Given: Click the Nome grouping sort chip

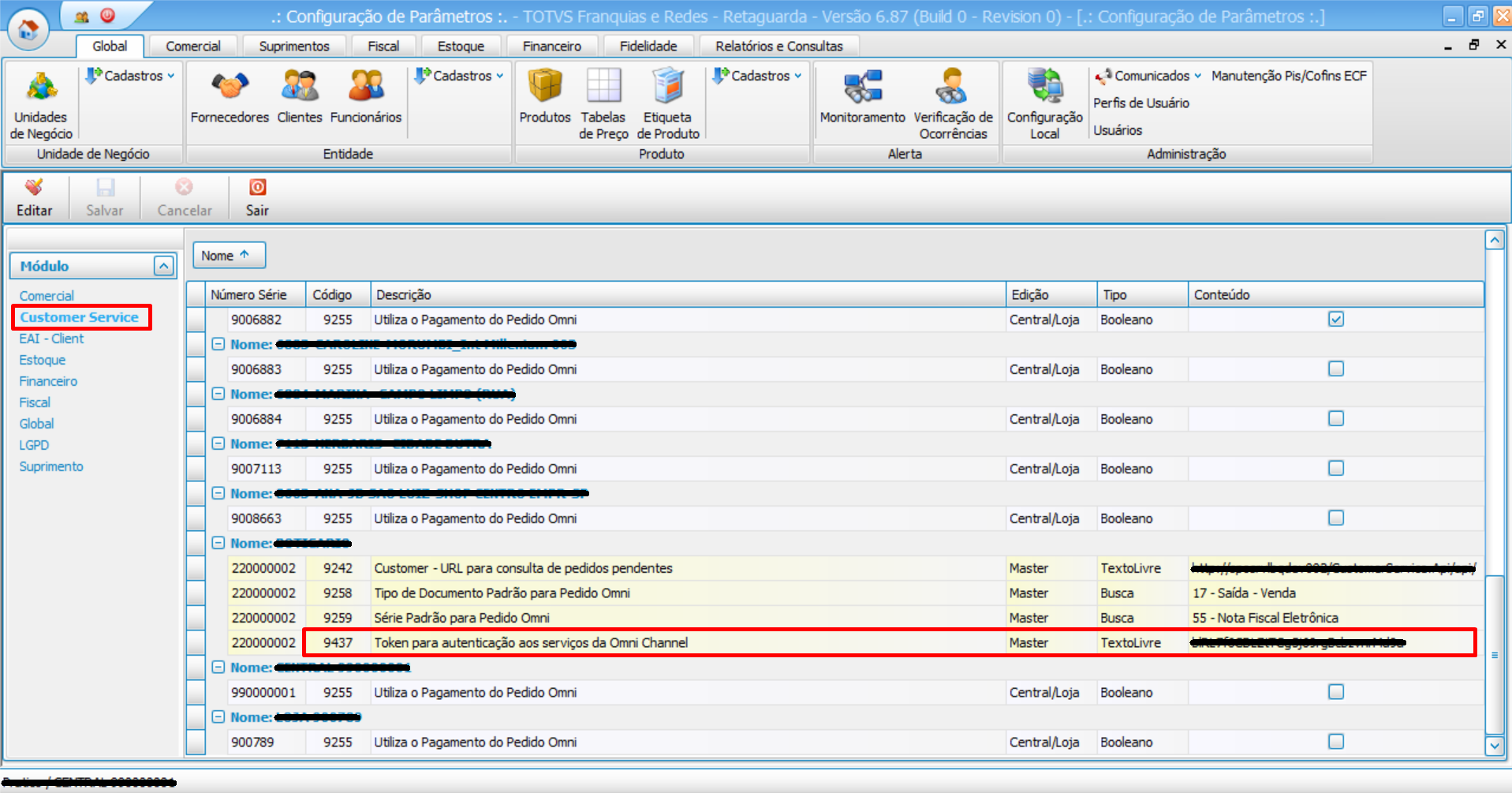Looking at the screenshot, I should coord(229,256).
